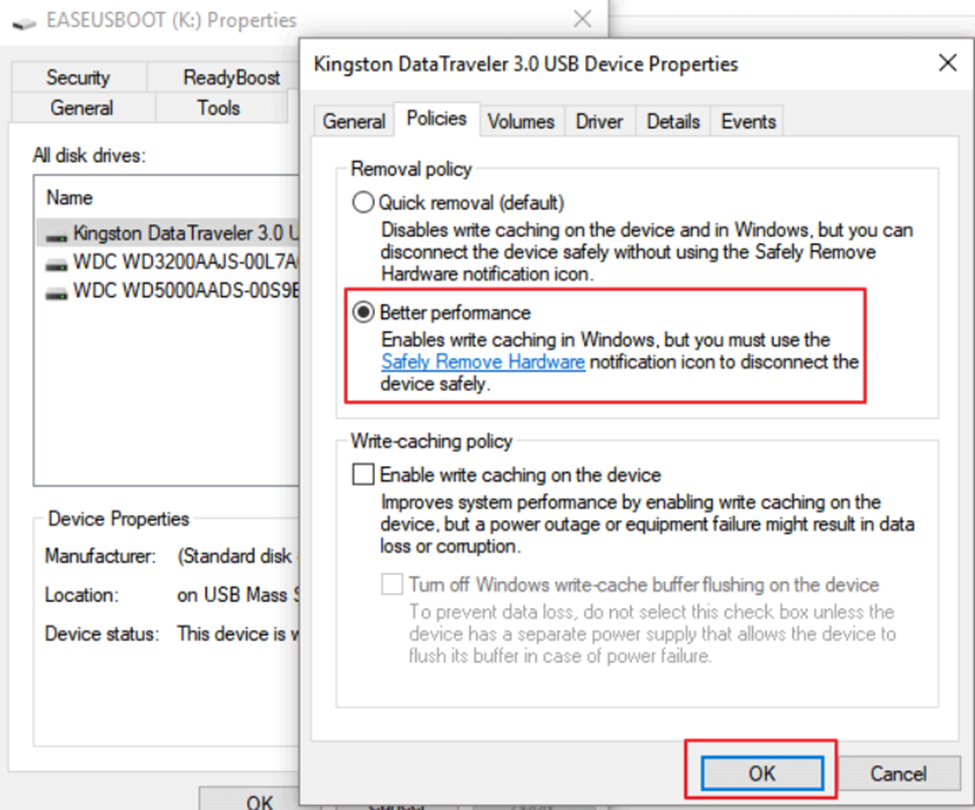The width and height of the screenshot is (975, 810).
Task: Click the Kingston DataTraveler drive icon
Action: (57, 235)
